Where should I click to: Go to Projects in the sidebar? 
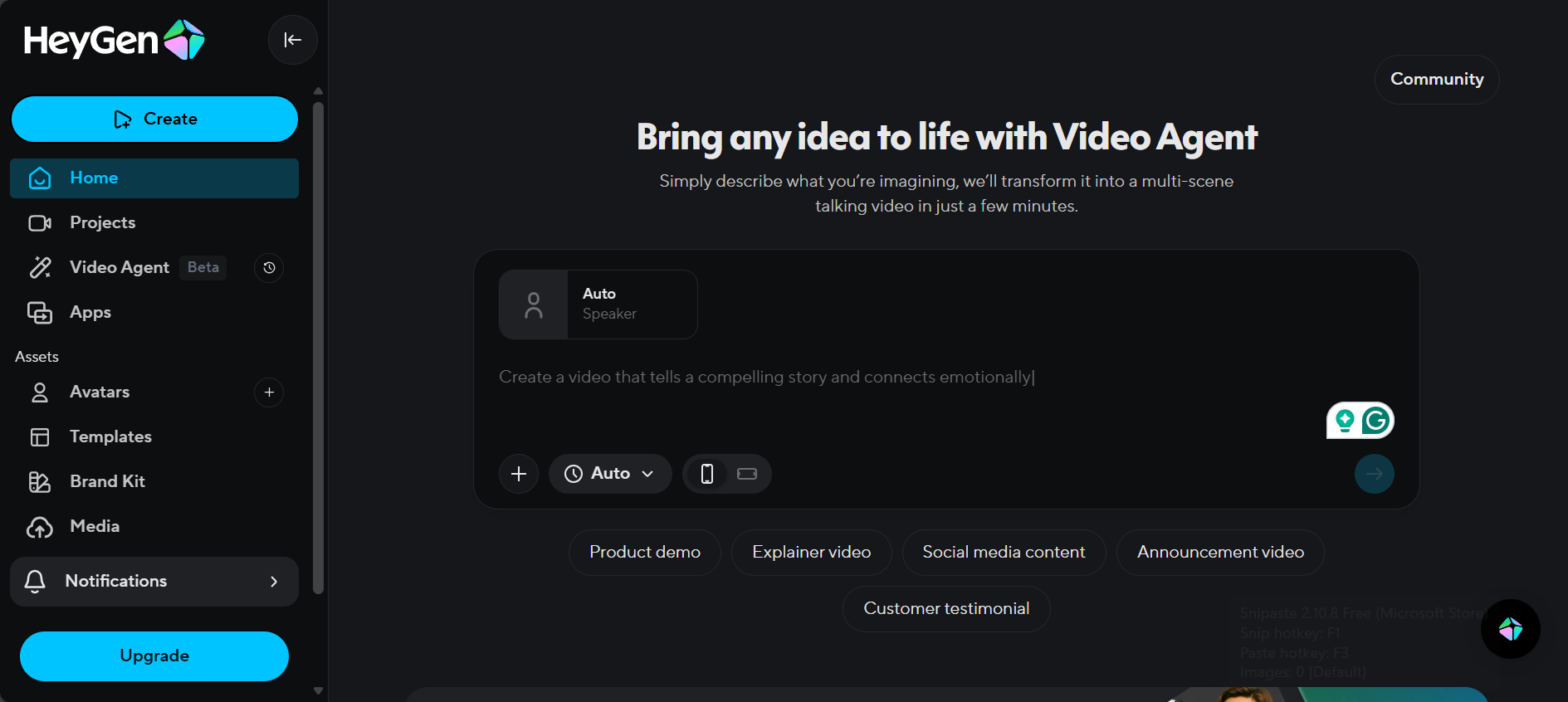[154, 222]
